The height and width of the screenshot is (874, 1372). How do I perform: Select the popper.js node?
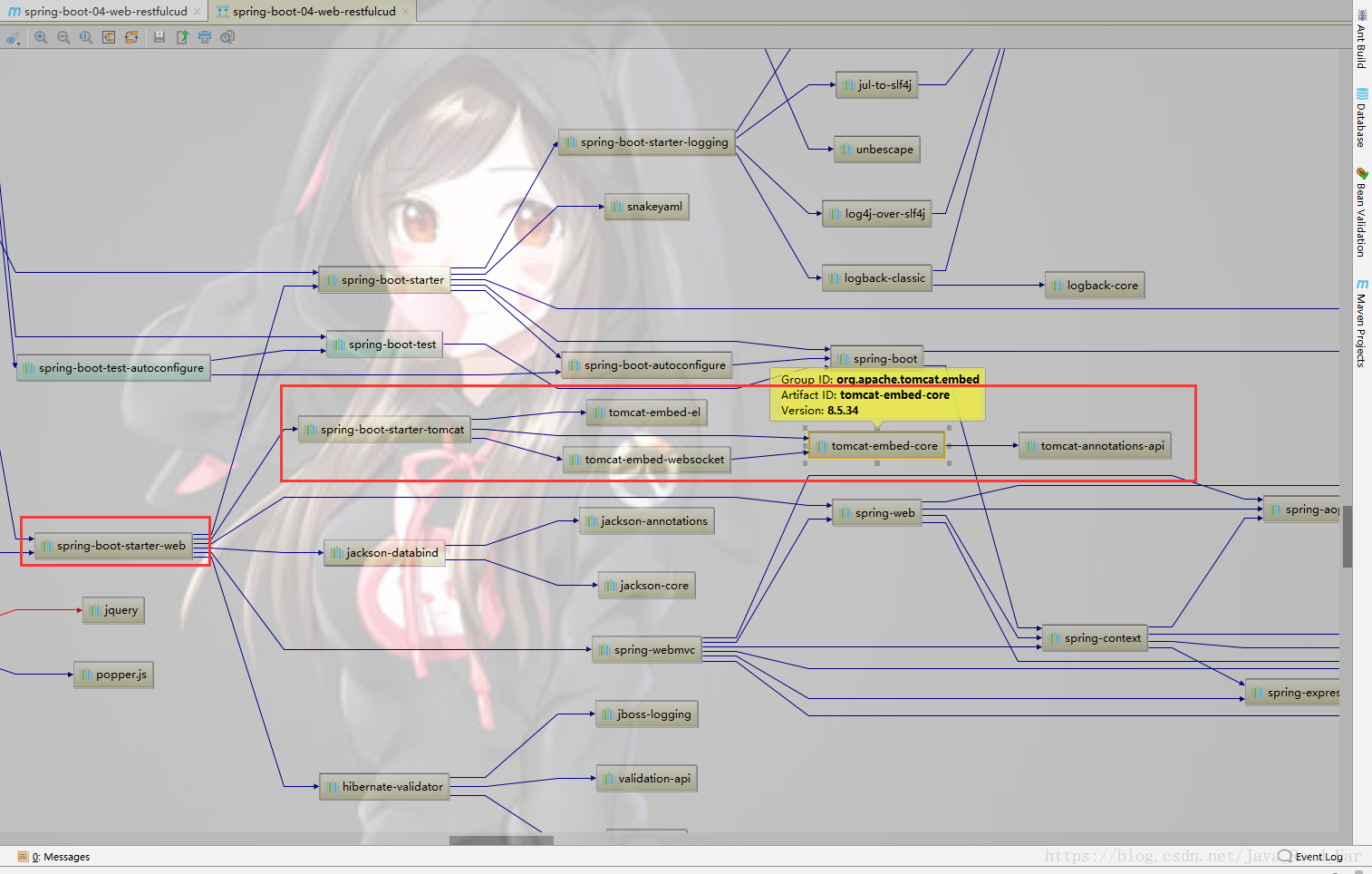coord(113,675)
